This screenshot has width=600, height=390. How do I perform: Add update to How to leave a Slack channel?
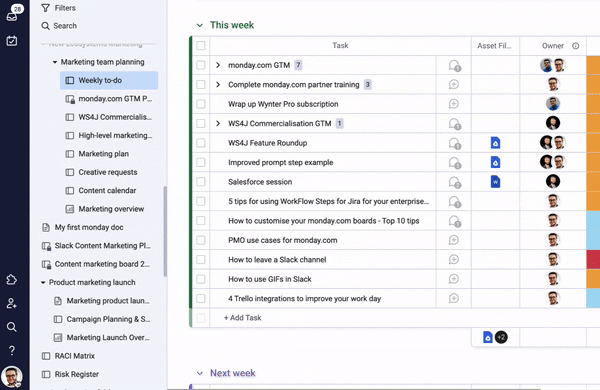454,259
